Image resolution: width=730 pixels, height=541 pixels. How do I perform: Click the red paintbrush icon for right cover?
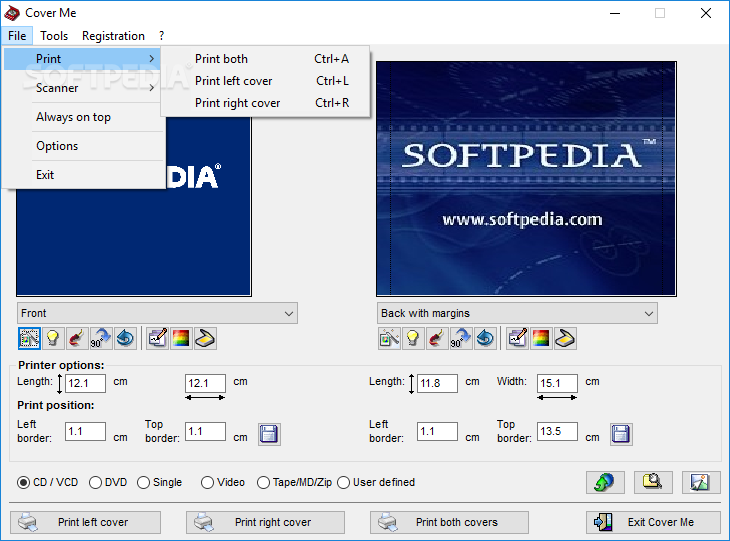437,338
